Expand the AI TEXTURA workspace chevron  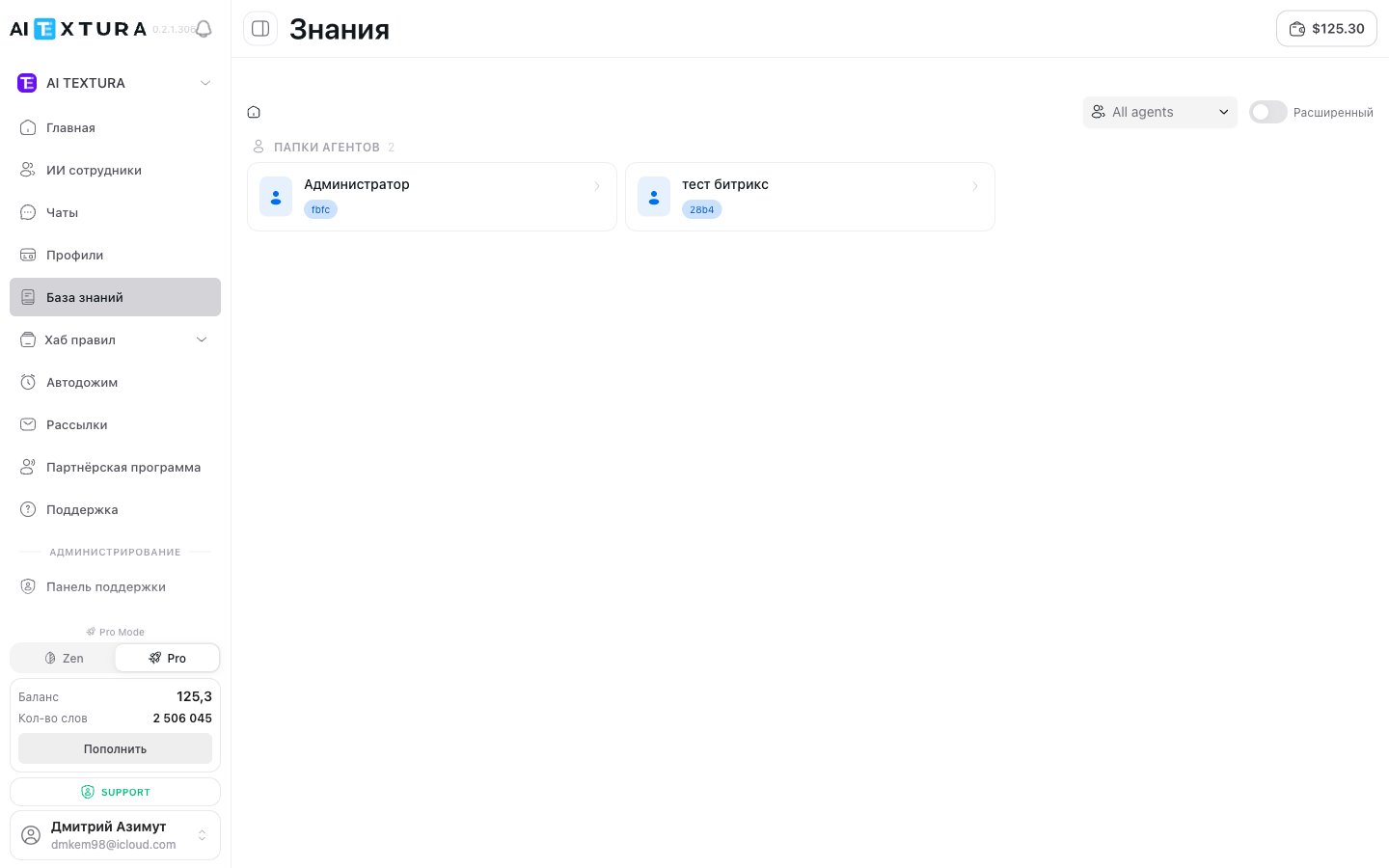(x=204, y=83)
